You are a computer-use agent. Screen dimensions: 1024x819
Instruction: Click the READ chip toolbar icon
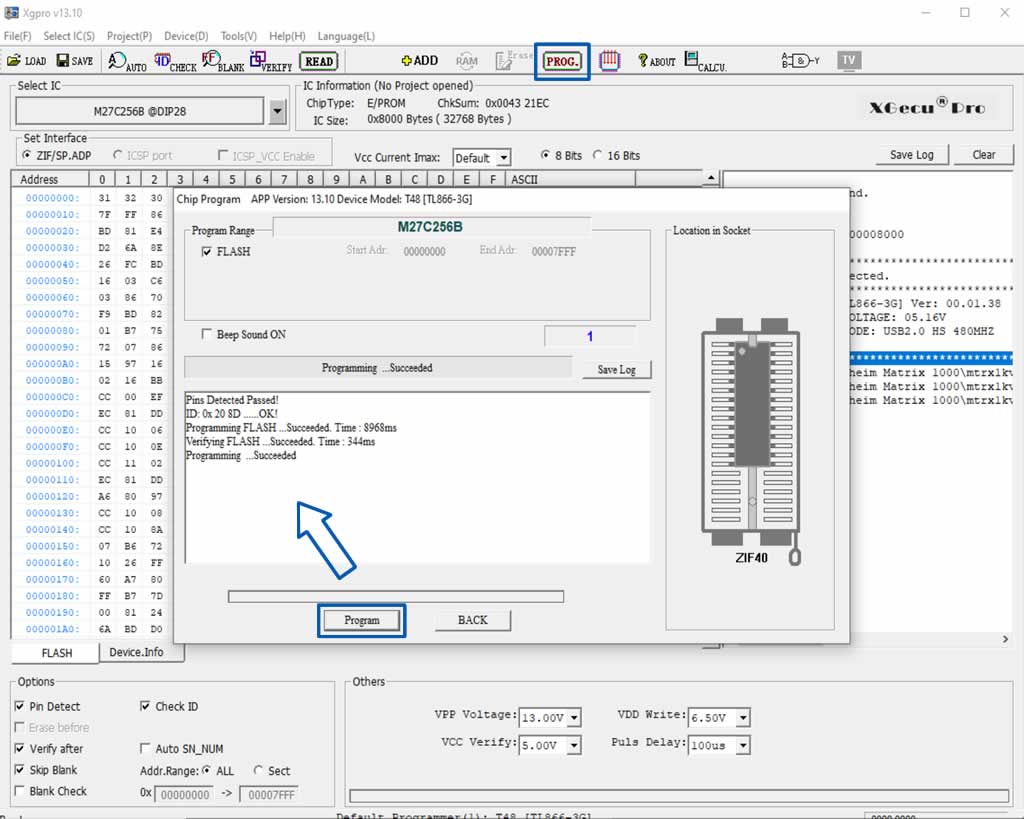[319, 61]
